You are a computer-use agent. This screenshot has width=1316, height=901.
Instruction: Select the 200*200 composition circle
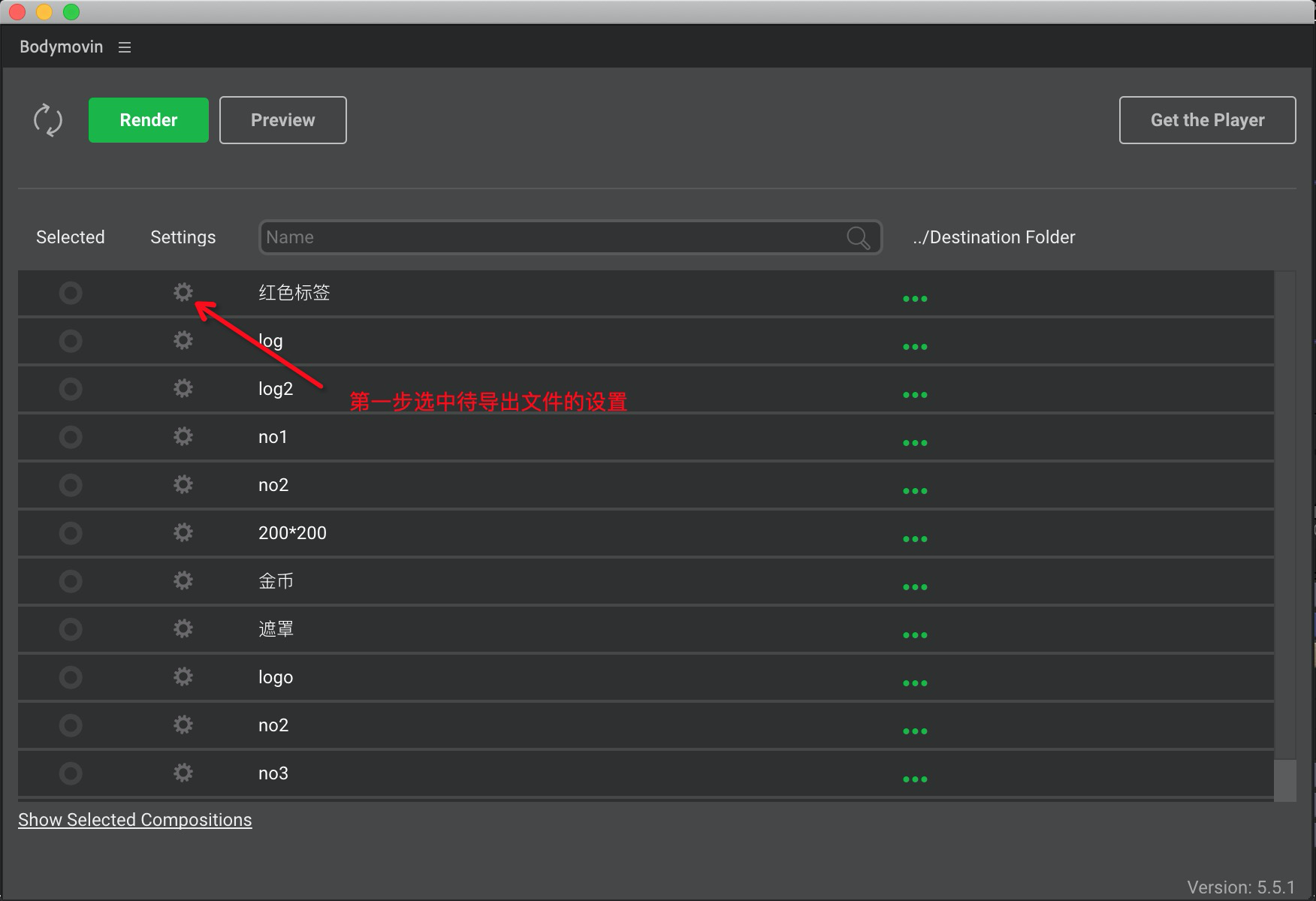pyautogui.click(x=71, y=533)
